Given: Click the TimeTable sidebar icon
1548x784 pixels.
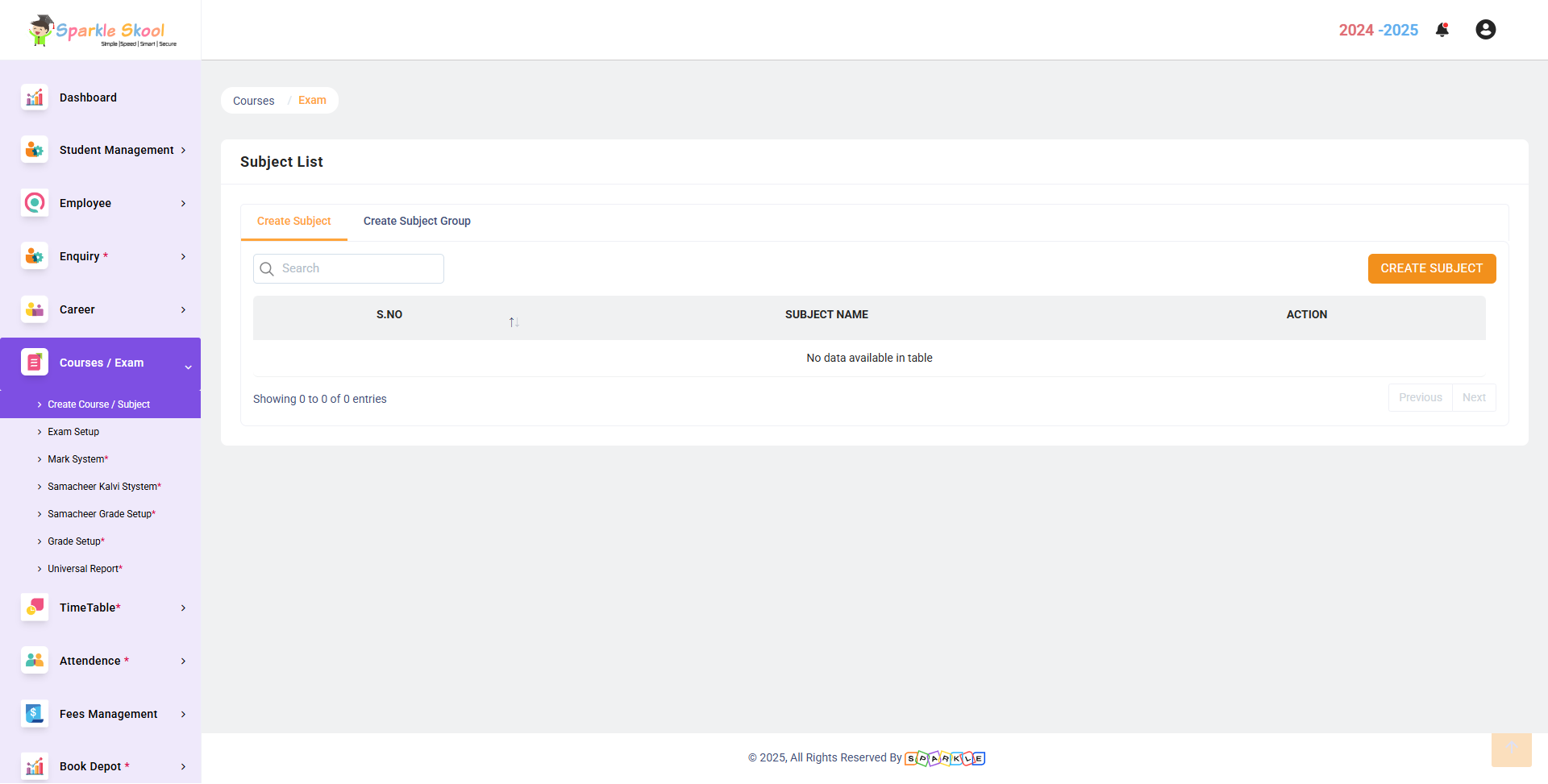Looking at the screenshot, I should coord(35,608).
